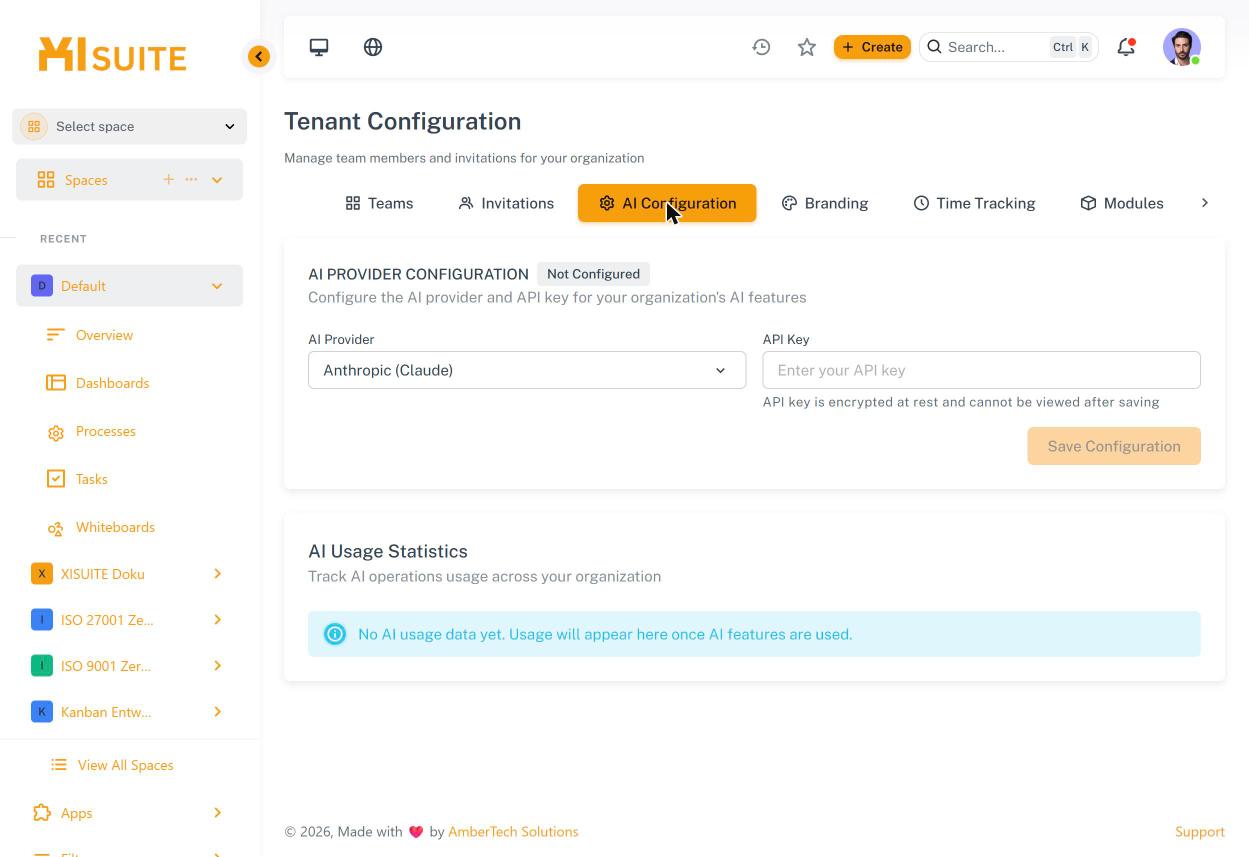
Task: Open Whiteboards in the sidebar
Action: (x=115, y=527)
